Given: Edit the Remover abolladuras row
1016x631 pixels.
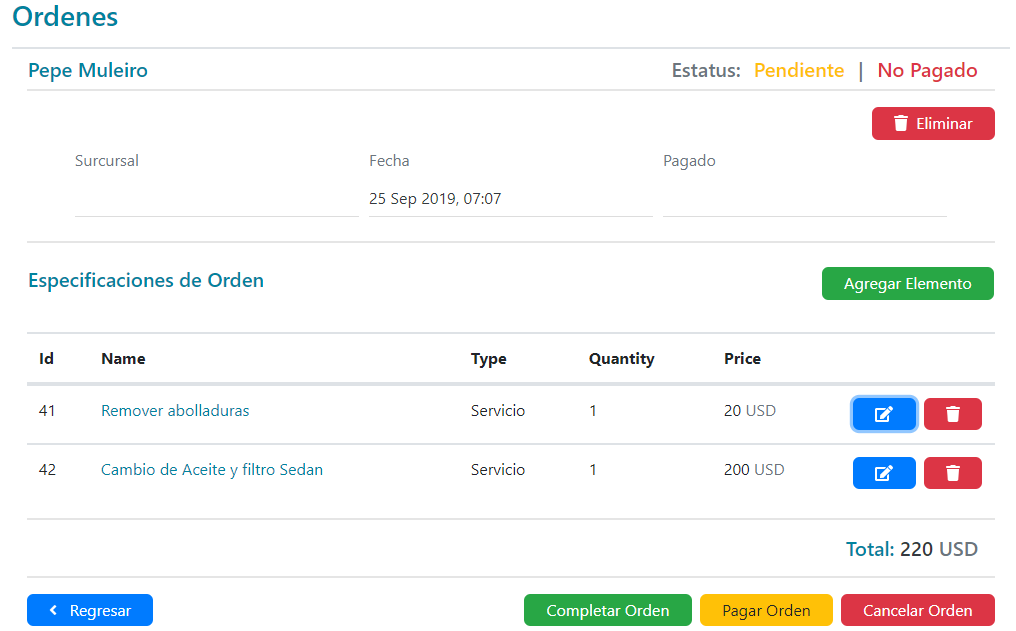Looking at the screenshot, I should click(x=884, y=414).
